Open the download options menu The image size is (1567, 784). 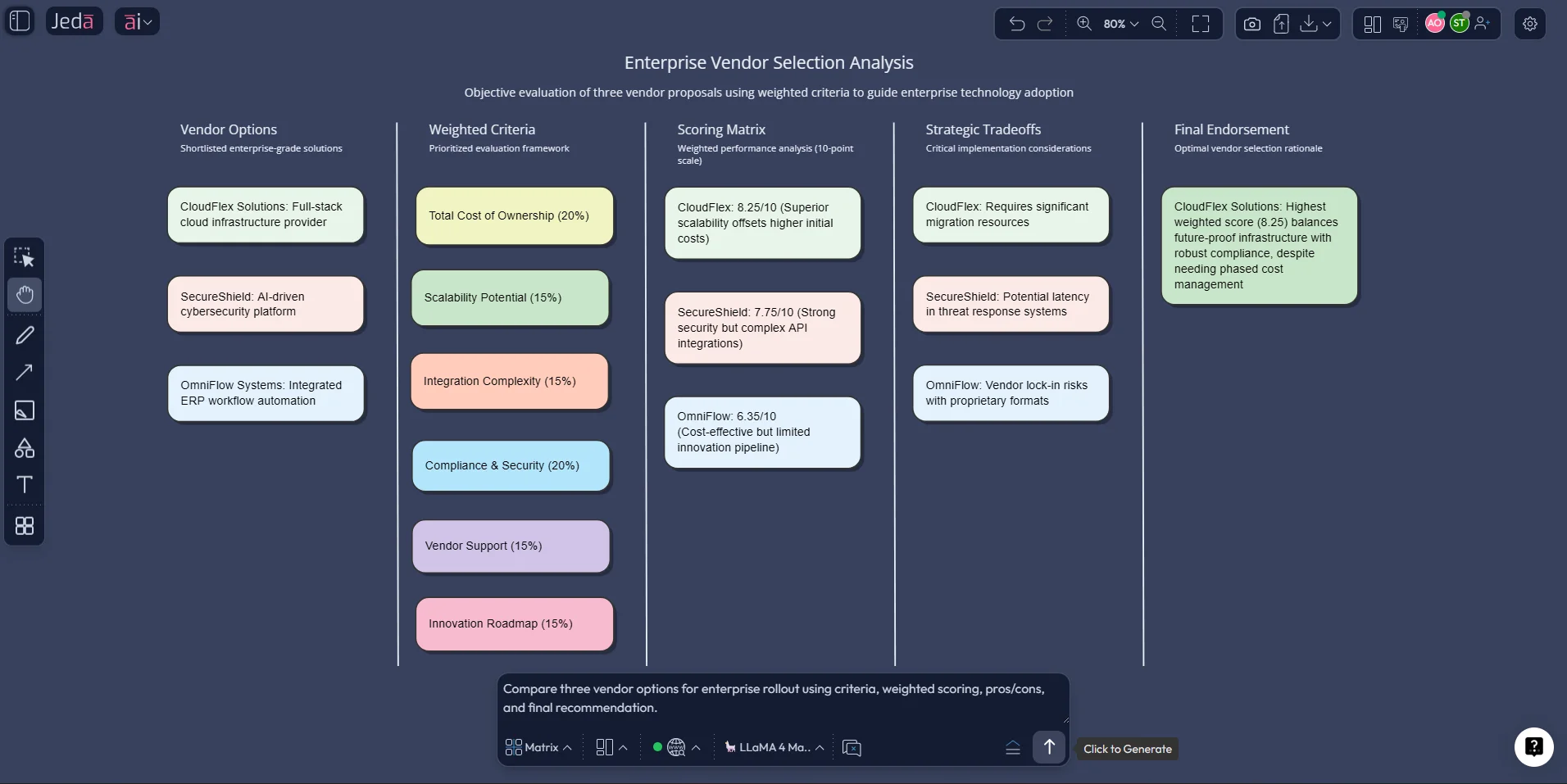pyautogui.click(x=1315, y=24)
